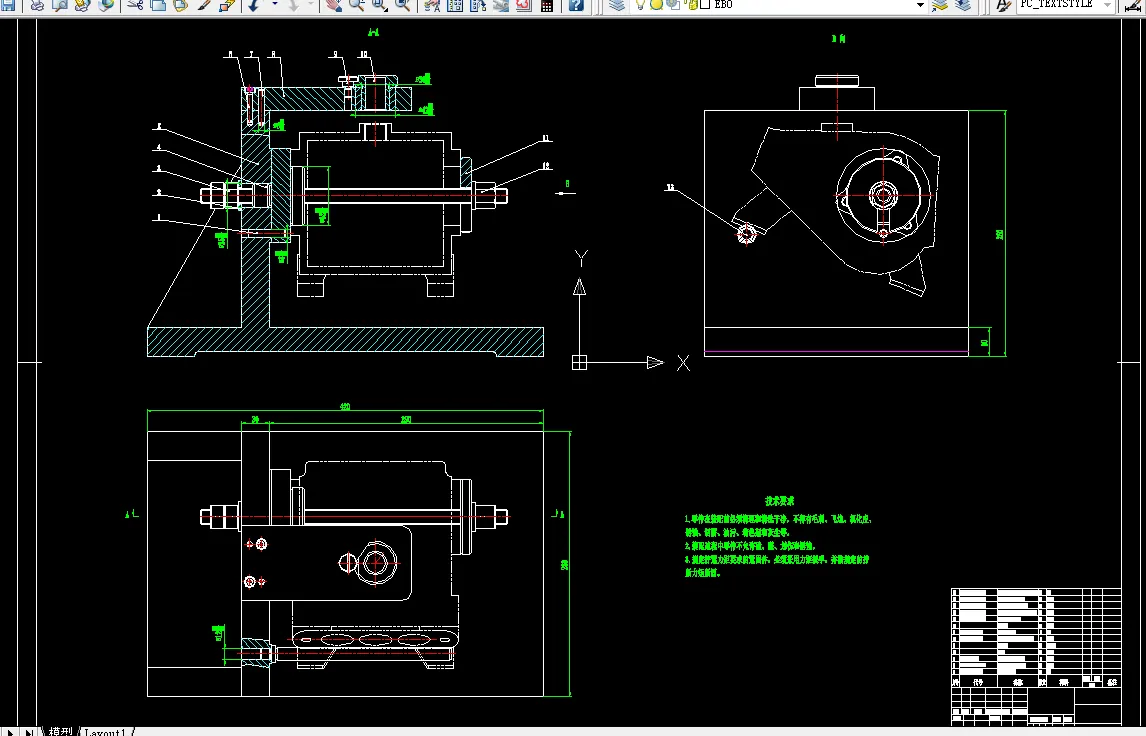Viewport: 1146px width, 736px height.
Task: Expand the EBO layer dropdown list
Action: pos(920,5)
